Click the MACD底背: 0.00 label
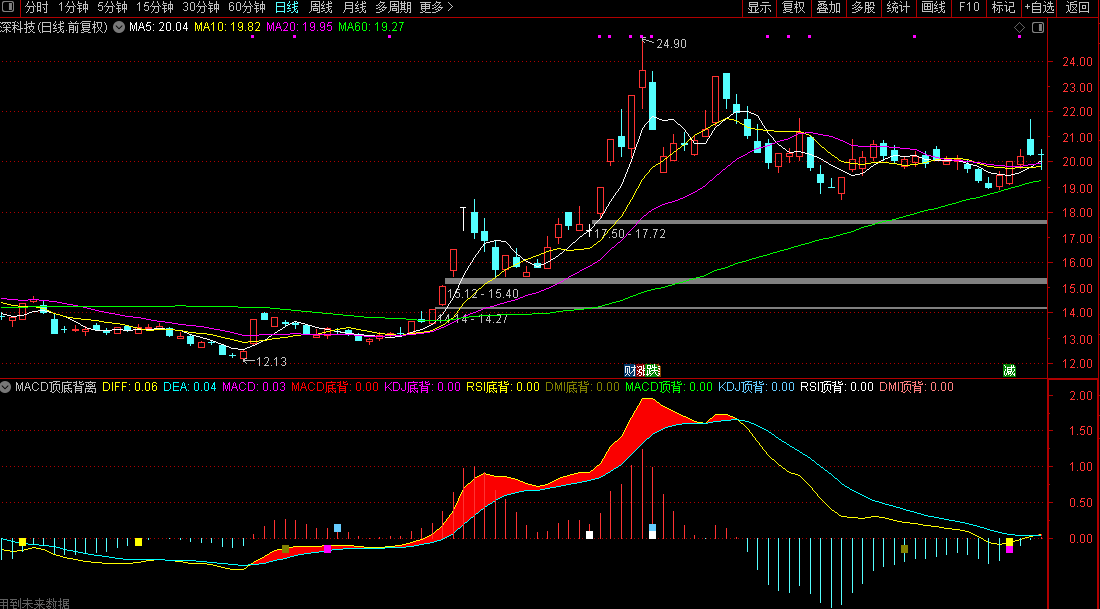1100x609 pixels. 335,387
